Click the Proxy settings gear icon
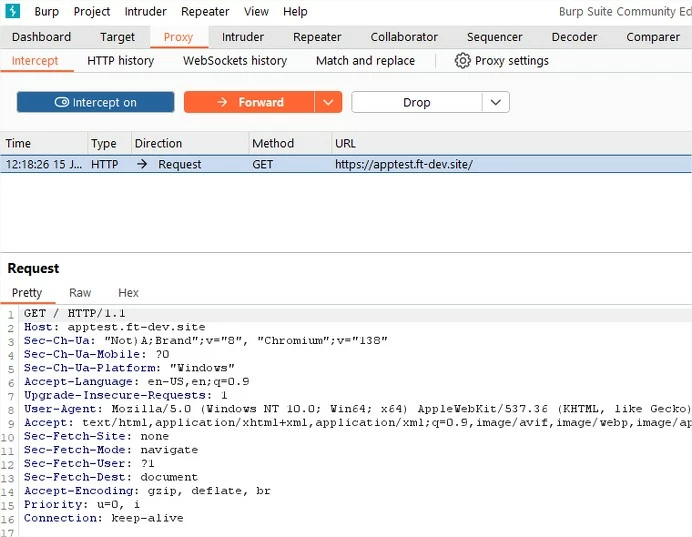 coord(462,61)
